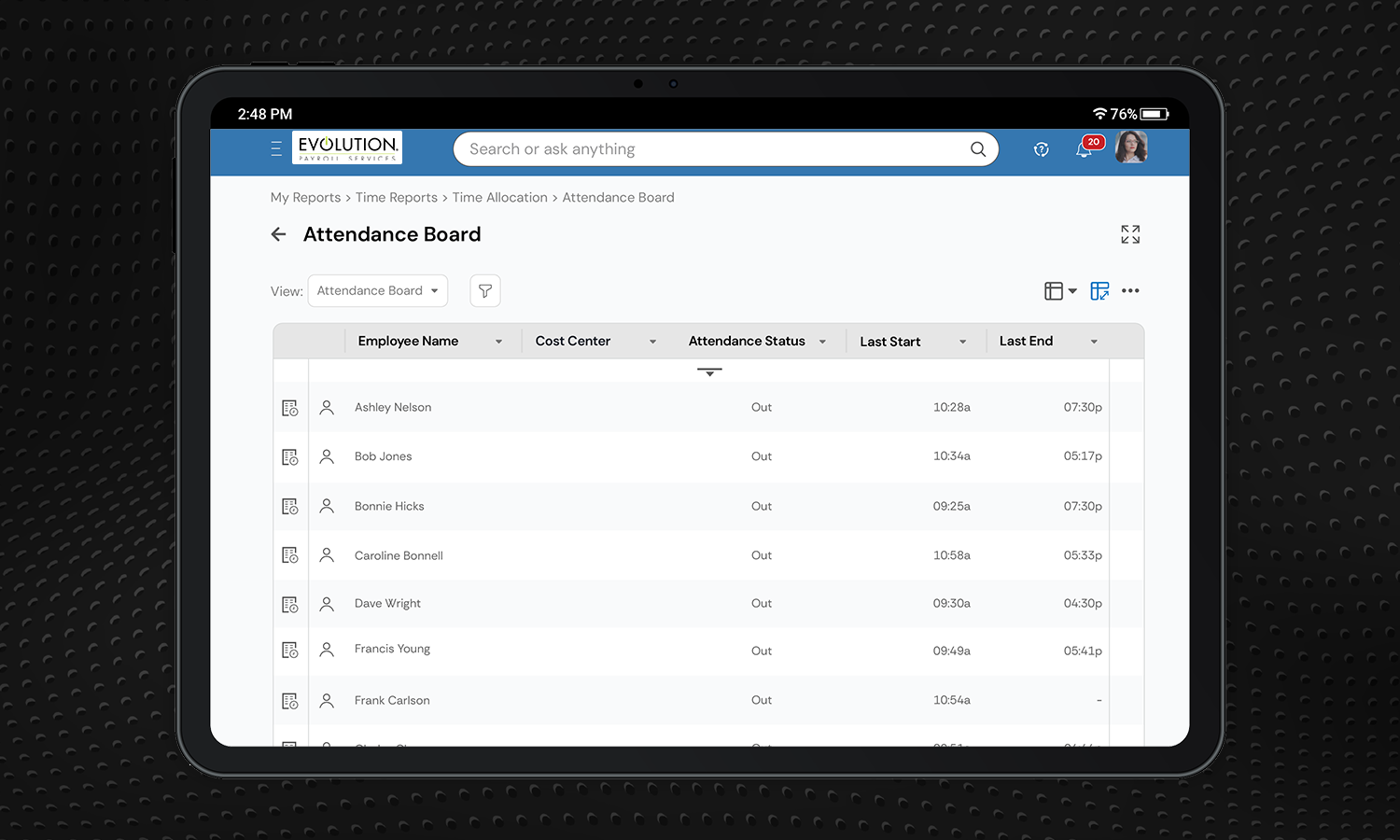Screen dimensions: 1400x840
Task: Open the filter icon next to View
Action: tap(484, 290)
